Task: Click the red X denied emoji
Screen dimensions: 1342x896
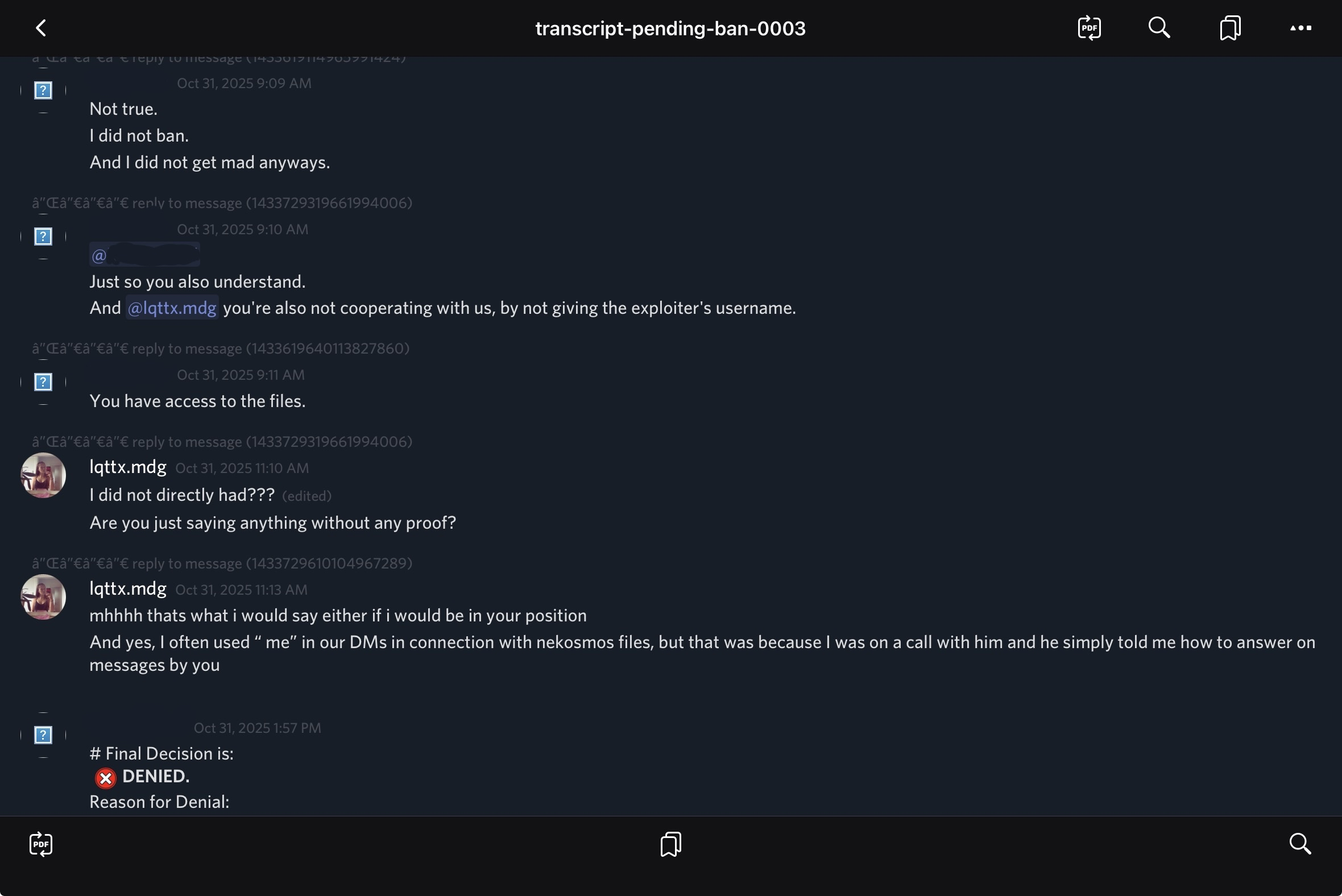Action: pos(105,778)
